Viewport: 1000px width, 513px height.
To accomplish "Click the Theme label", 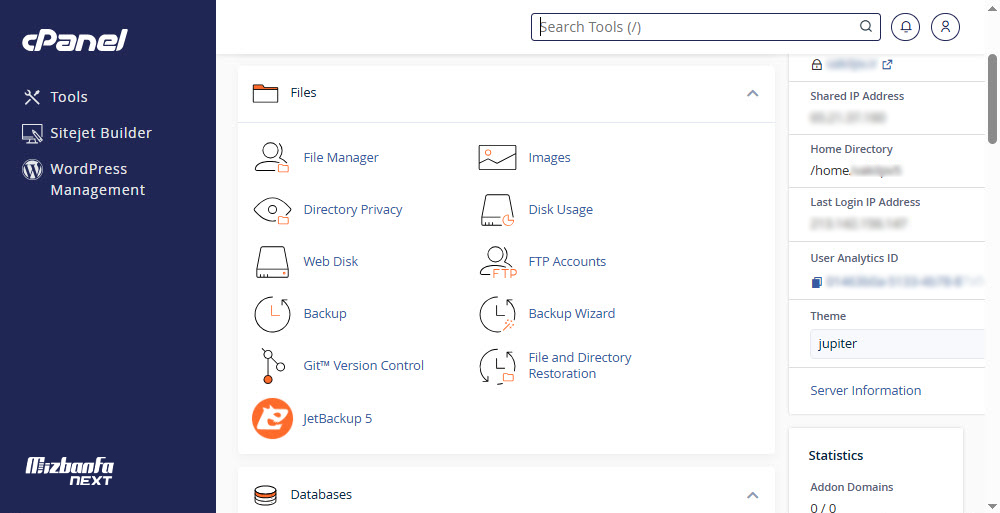I will coord(828,316).
